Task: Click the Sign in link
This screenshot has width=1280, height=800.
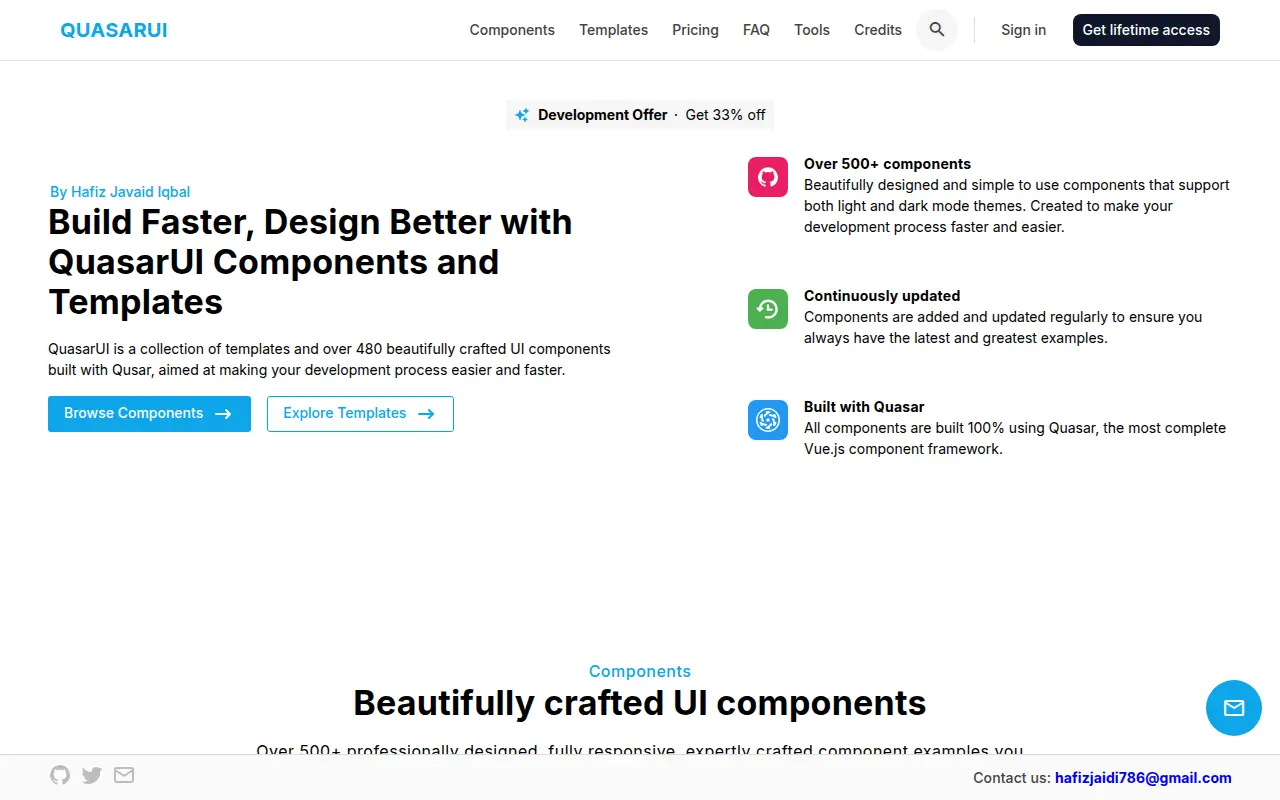Action: (x=1024, y=30)
